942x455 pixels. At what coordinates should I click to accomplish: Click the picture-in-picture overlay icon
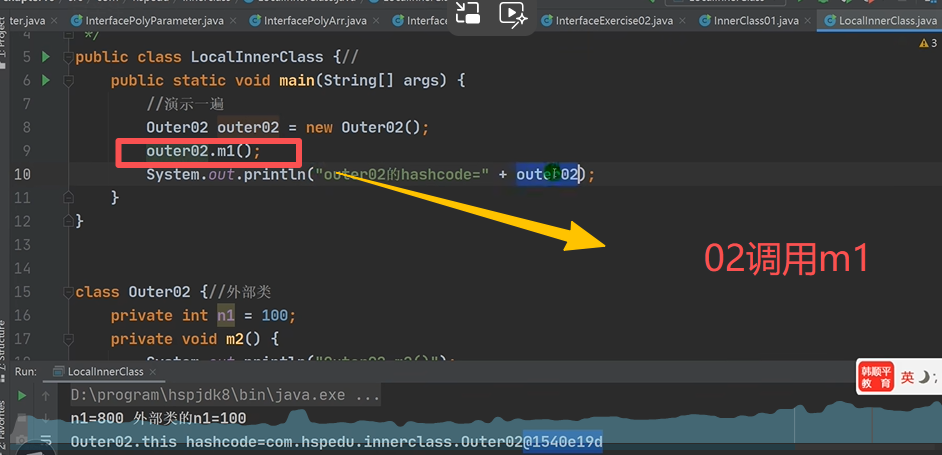tap(467, 13)
